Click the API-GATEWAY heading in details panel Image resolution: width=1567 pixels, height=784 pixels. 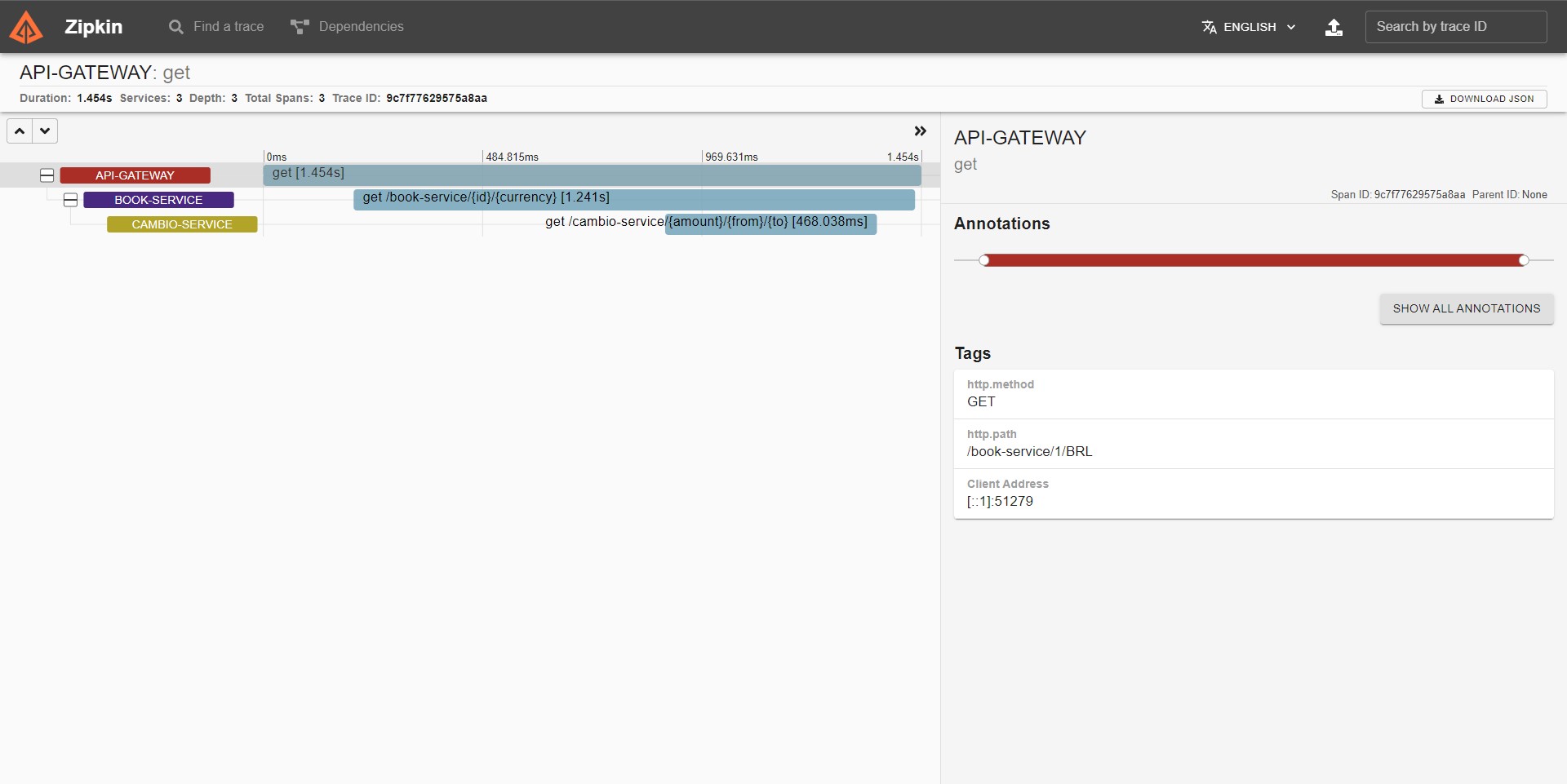[1020, 138]
